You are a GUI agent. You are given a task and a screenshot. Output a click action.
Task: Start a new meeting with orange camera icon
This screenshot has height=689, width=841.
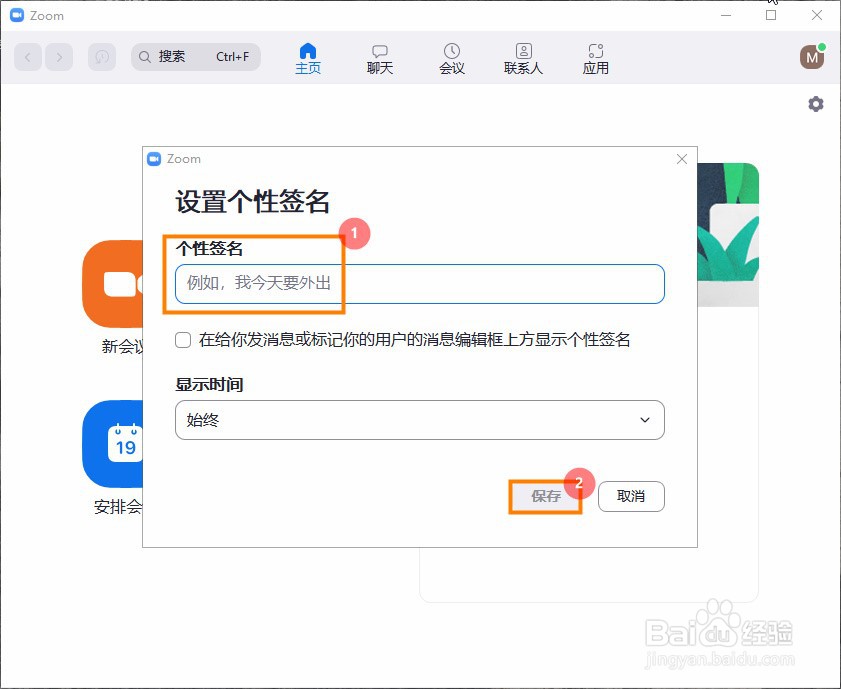pyautogui.click(x=113, y=284)
